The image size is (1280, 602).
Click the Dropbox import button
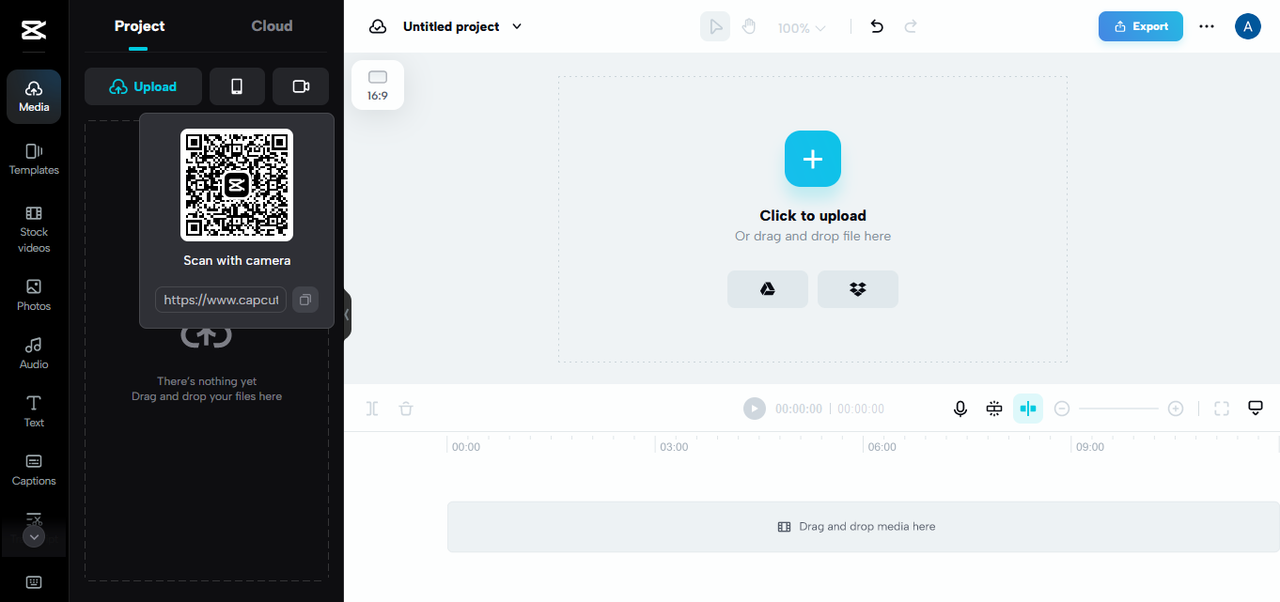tap(857, 289)
